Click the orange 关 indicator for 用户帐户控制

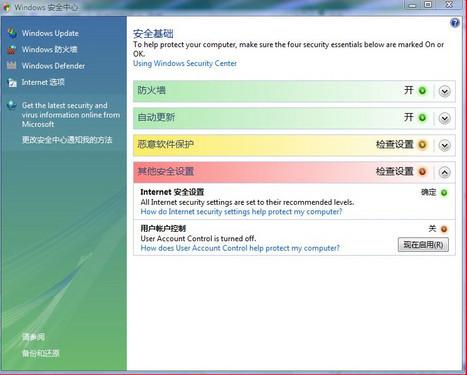tap(444, 229)
